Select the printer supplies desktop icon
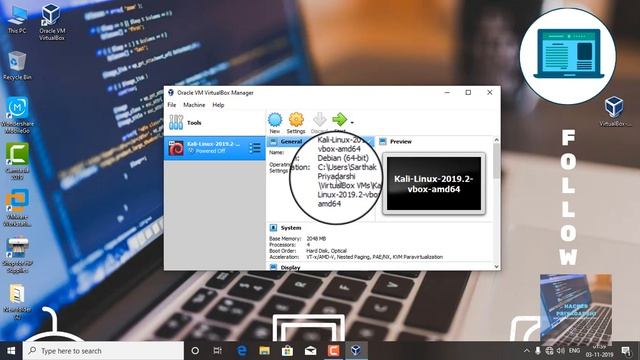 point(17,255)
